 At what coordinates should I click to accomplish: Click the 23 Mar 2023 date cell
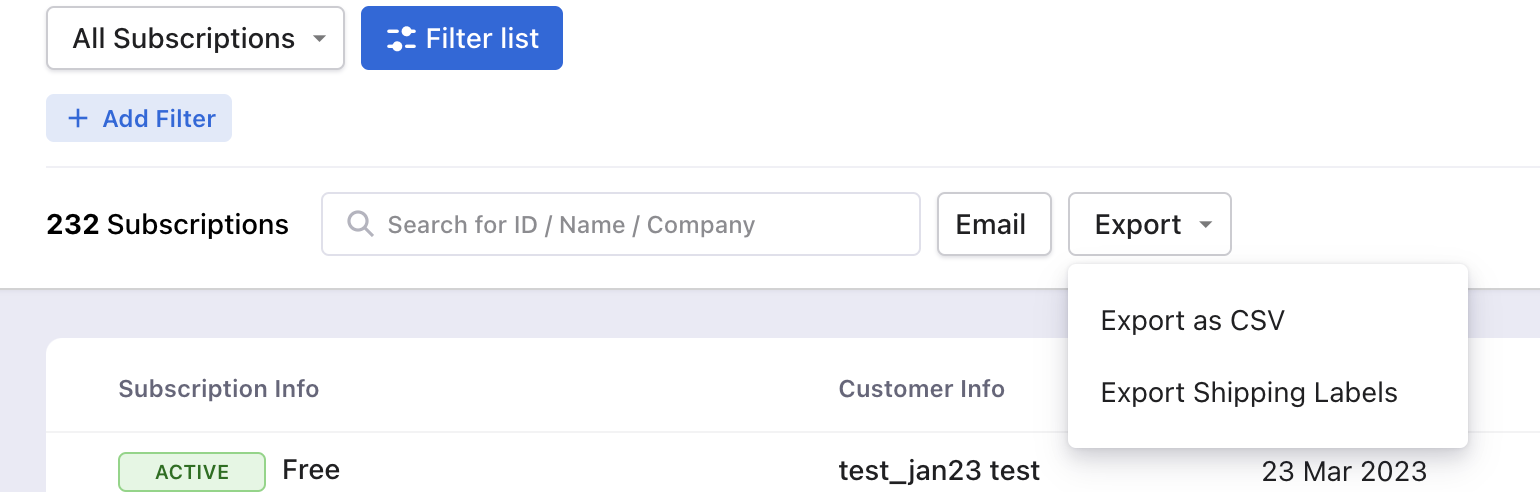[x=1344, y=471]
